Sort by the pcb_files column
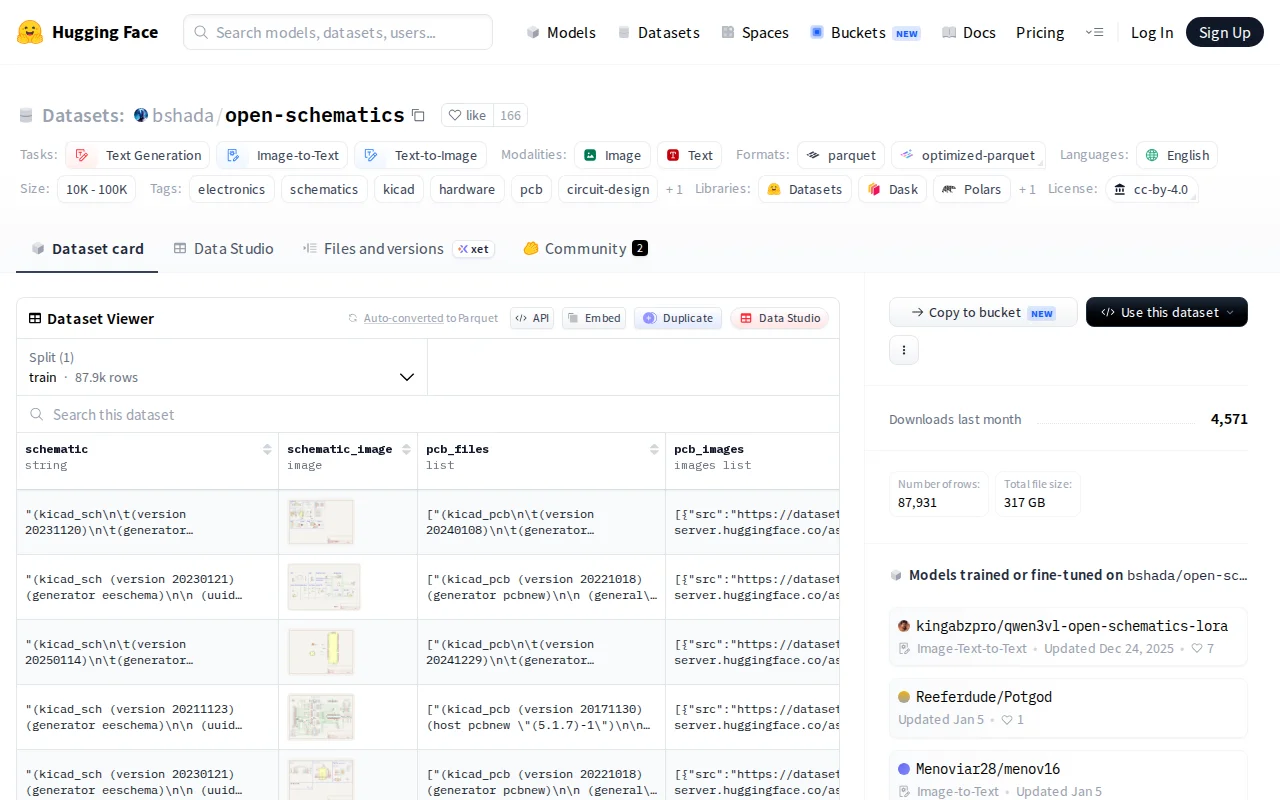1280x800 pixels. click(654, 449)
